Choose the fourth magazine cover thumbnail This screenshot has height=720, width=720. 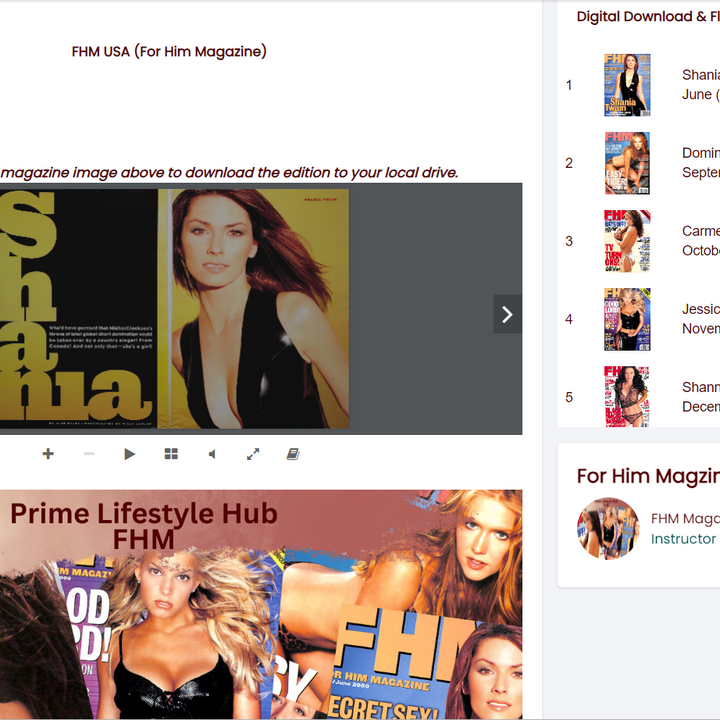tap(627, 319)
